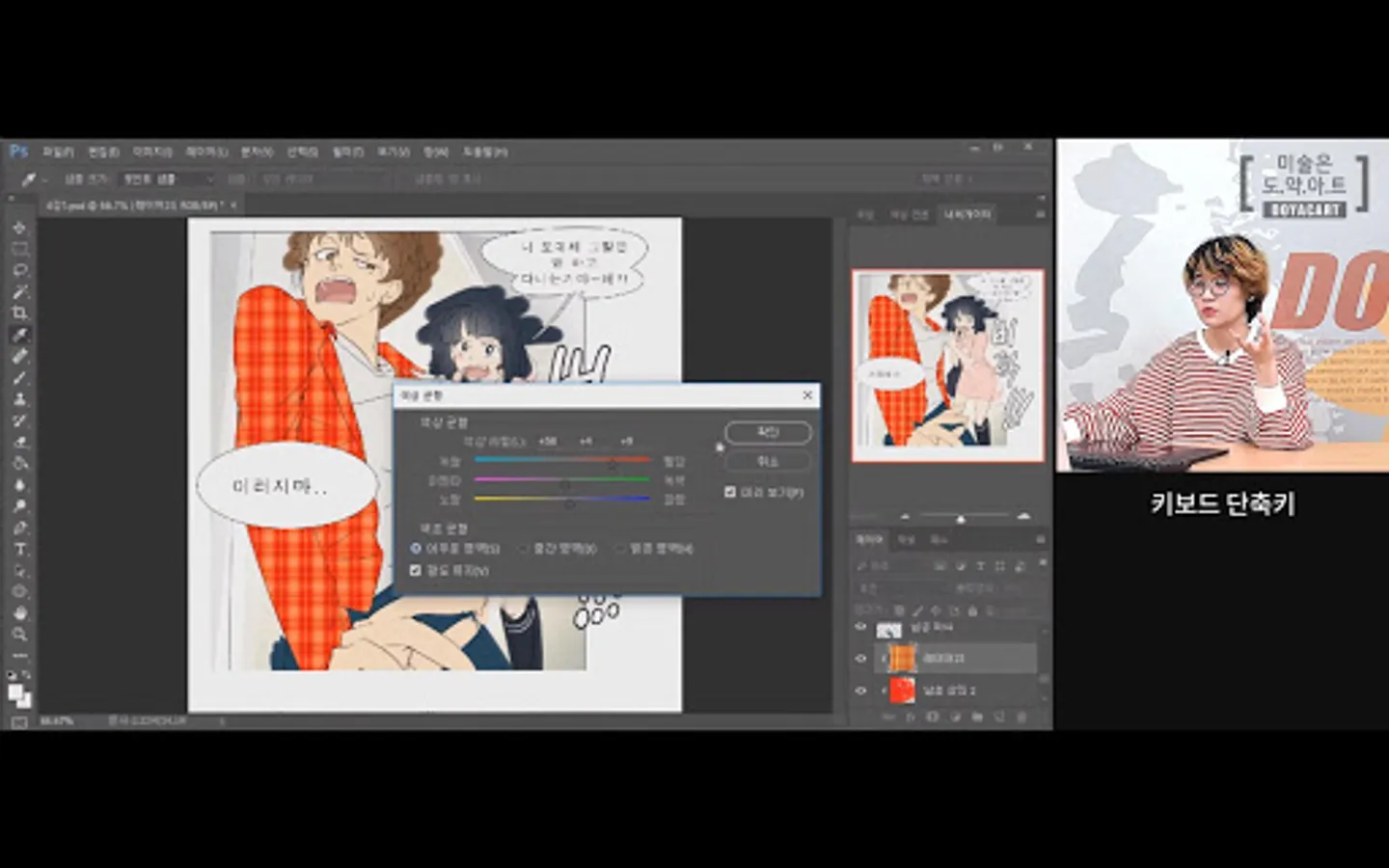Click the link layers icon
Image resolution: width=1389 pixels, height=868 pixels.
pyautogui.click(x=888, y=717)
